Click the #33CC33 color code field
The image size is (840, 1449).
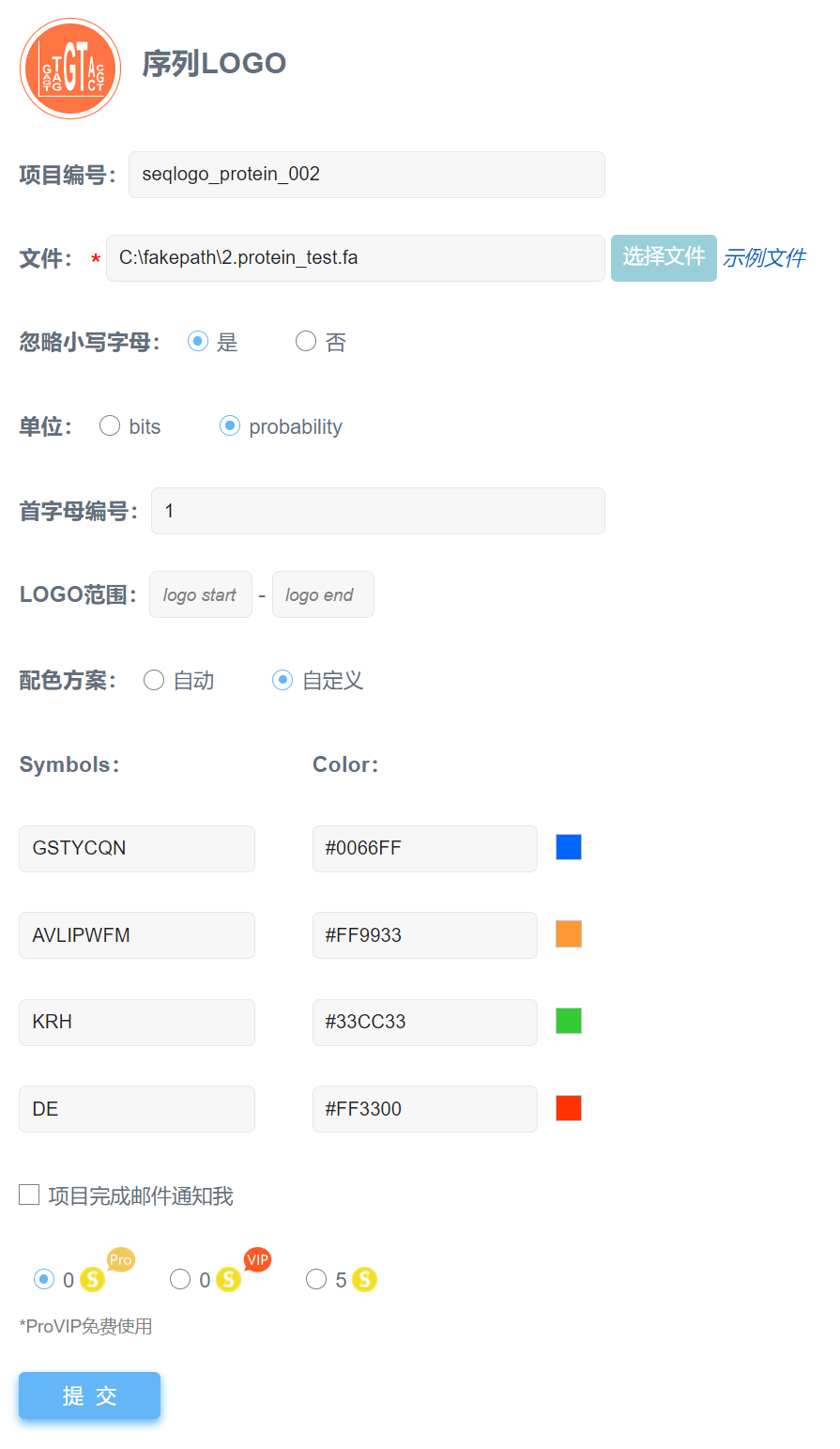[425, 1023]
